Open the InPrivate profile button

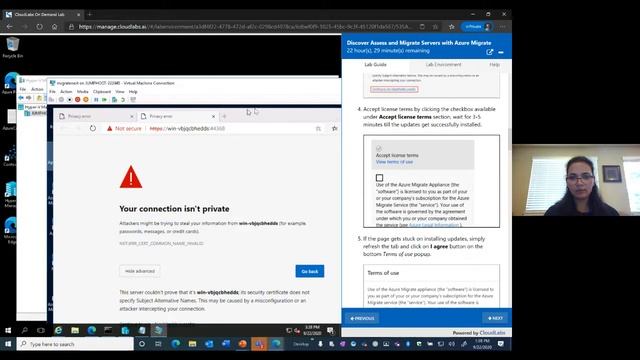[477, 27]
